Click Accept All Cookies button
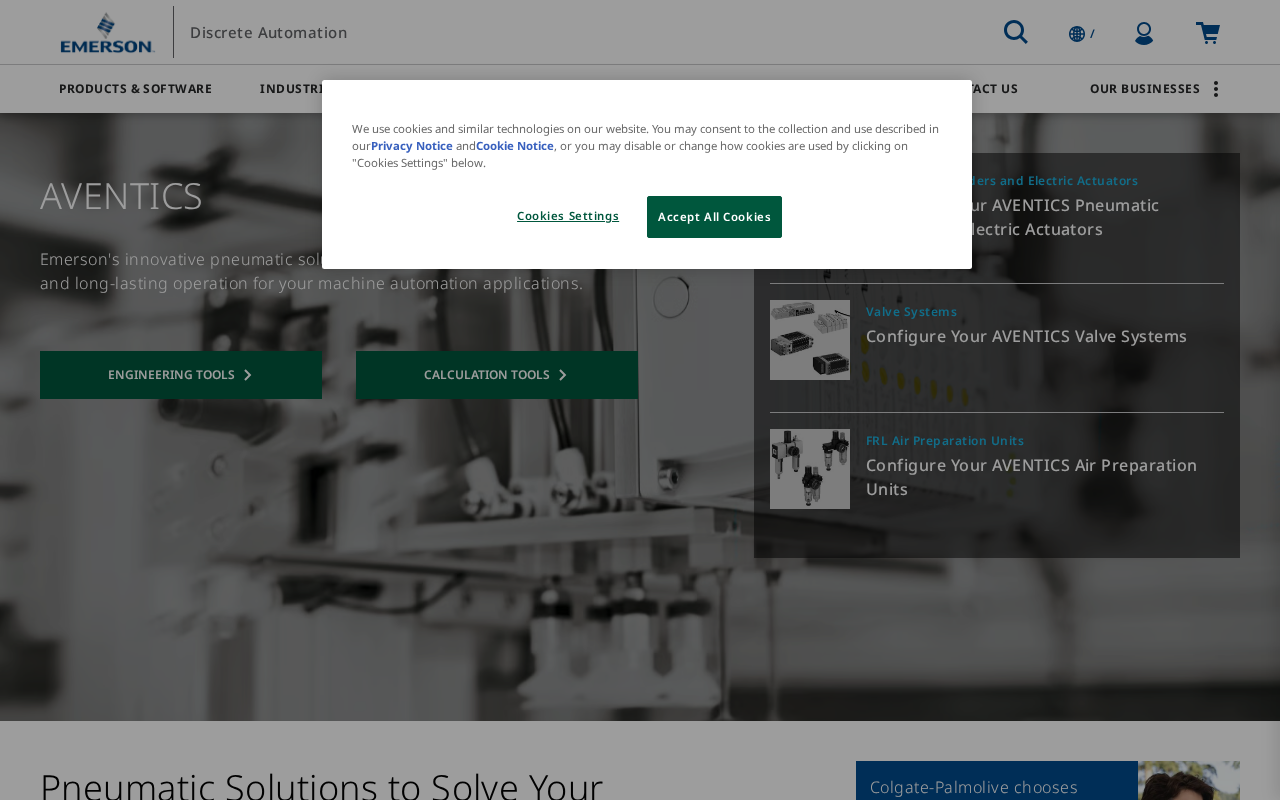Screen dimensions: 1280x800 (714, 217)
